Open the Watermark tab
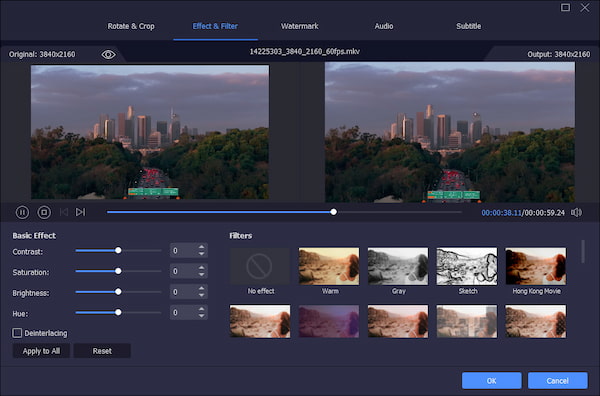 pos(300,26)
